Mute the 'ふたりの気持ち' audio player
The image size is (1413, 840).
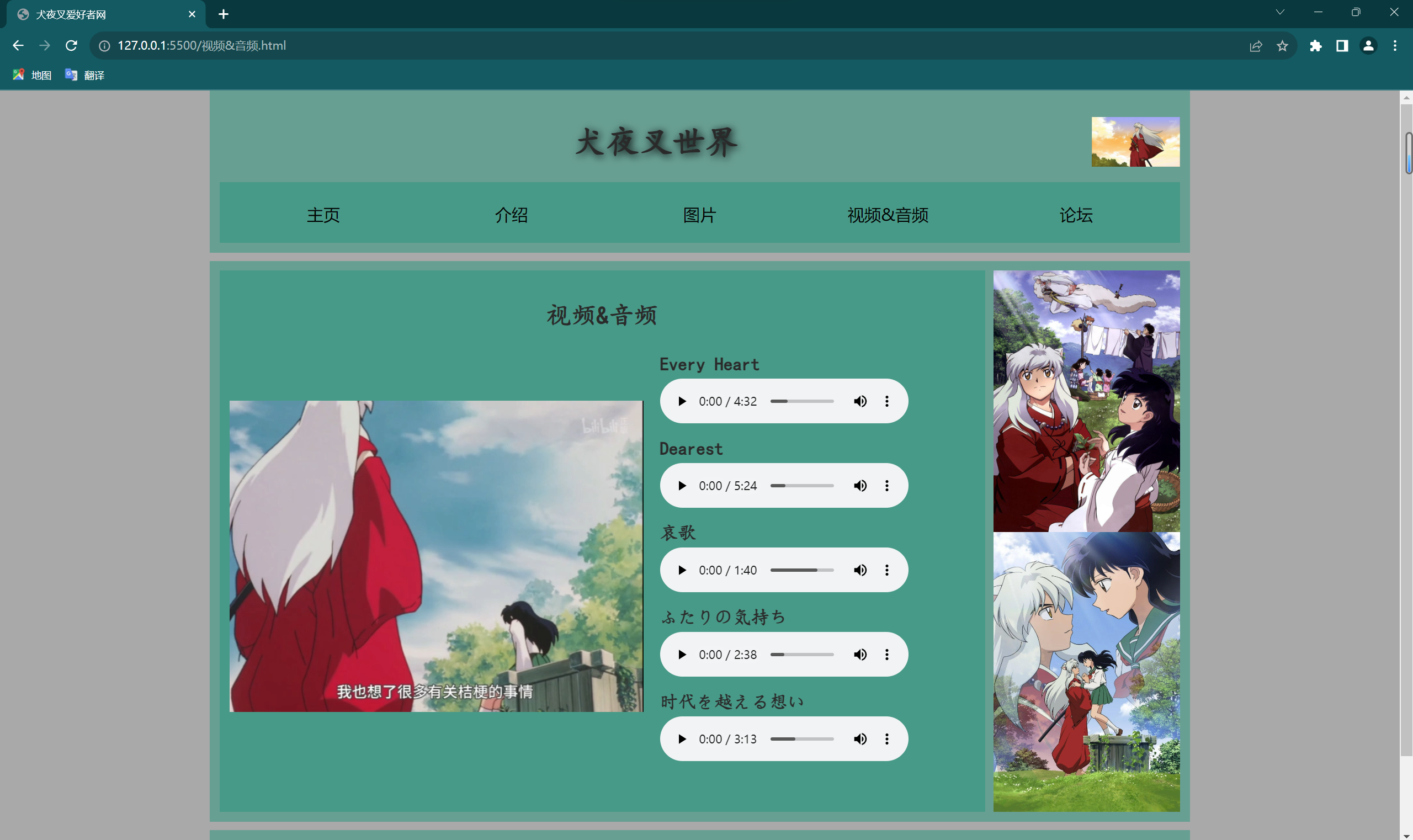pyautogui.click(x=860, y=654)
